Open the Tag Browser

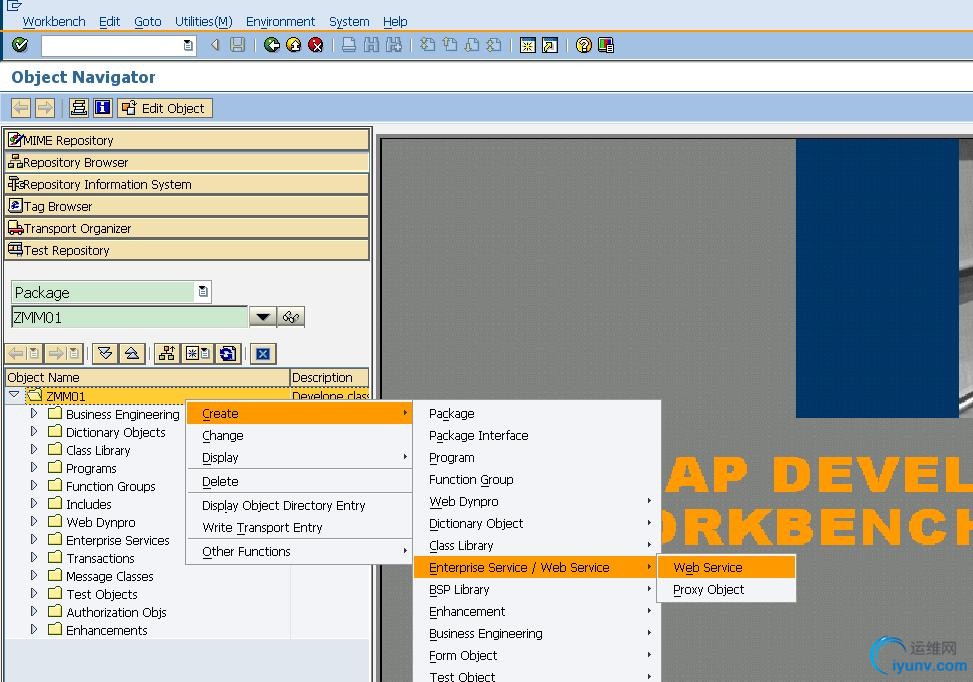[x=187, y=206]
